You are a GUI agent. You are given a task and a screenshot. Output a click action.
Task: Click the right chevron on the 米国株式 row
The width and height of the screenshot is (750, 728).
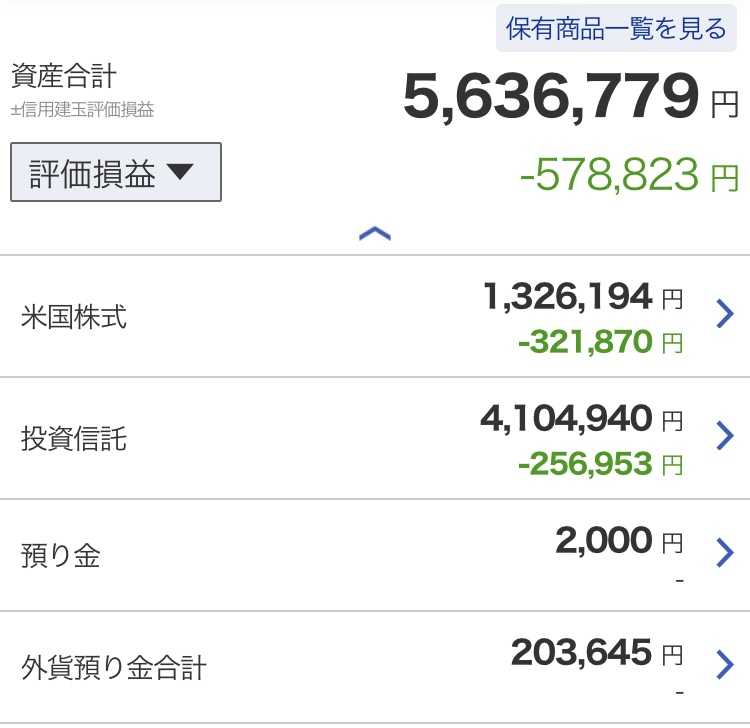click(725, 313)
